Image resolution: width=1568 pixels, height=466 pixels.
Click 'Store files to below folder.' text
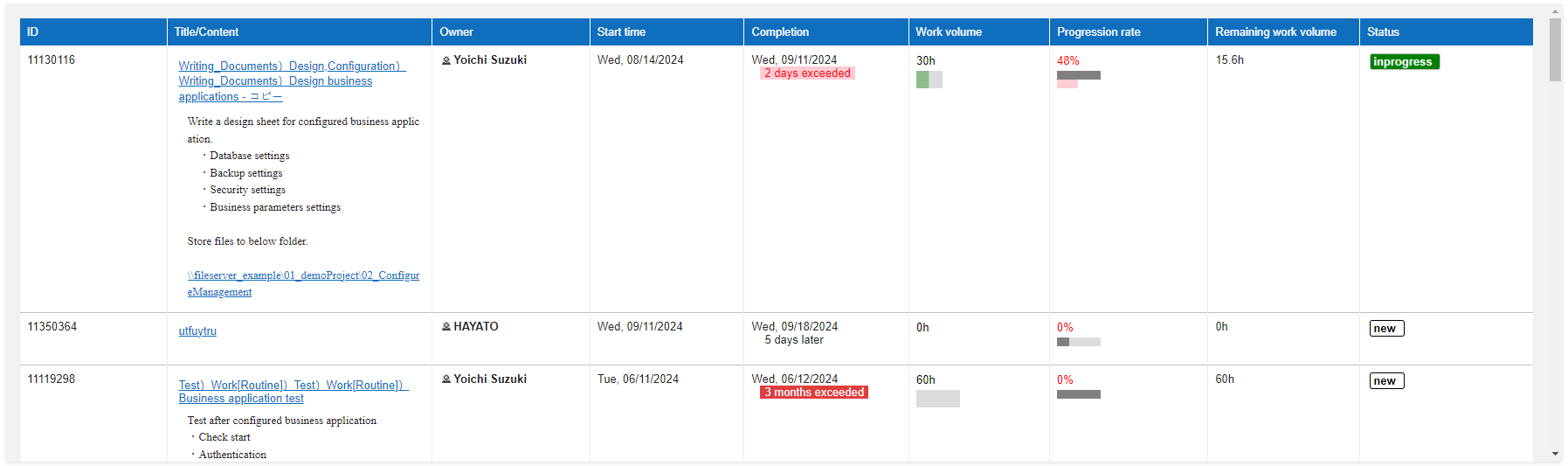pos(248,241)
